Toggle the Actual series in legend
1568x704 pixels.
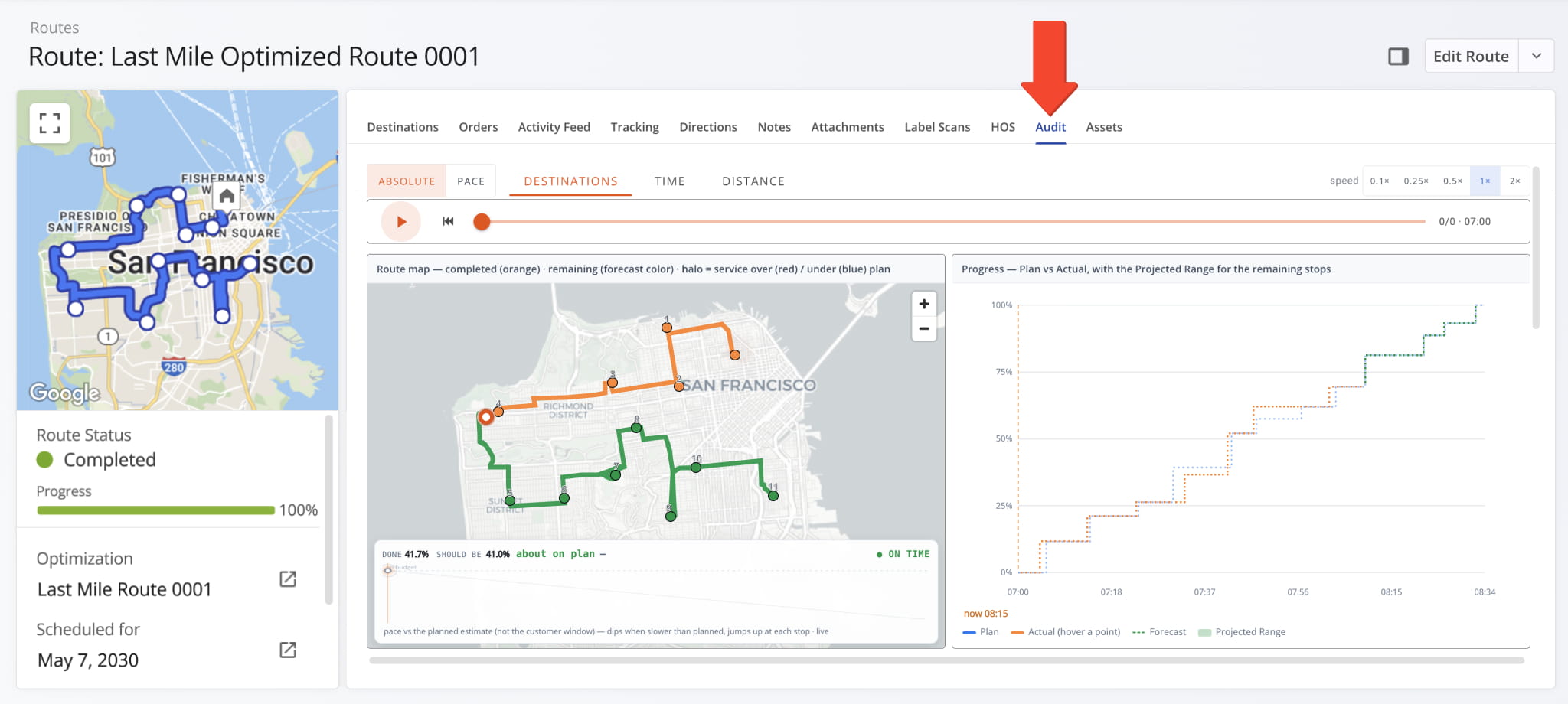[1066, 632]
